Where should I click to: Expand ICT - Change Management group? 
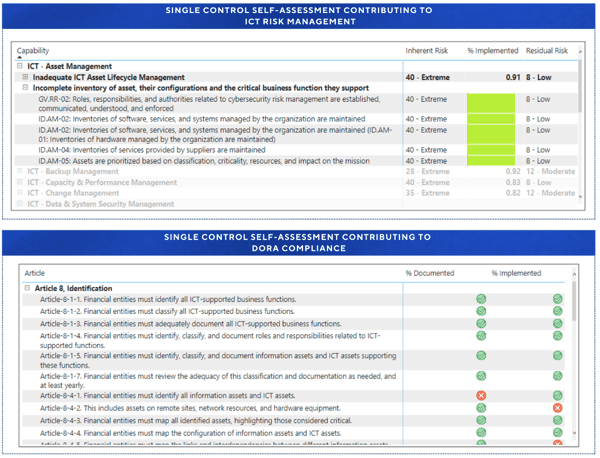20,193
